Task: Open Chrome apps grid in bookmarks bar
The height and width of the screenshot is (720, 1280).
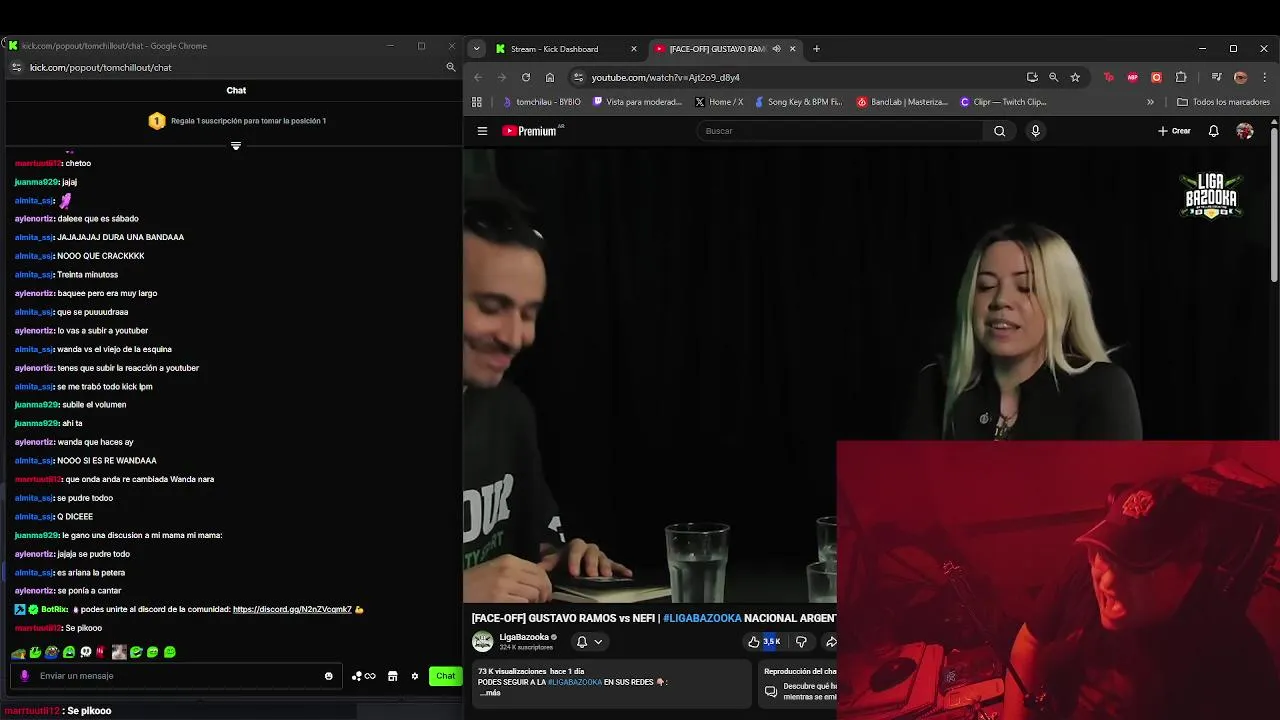Action: [477, 102]
